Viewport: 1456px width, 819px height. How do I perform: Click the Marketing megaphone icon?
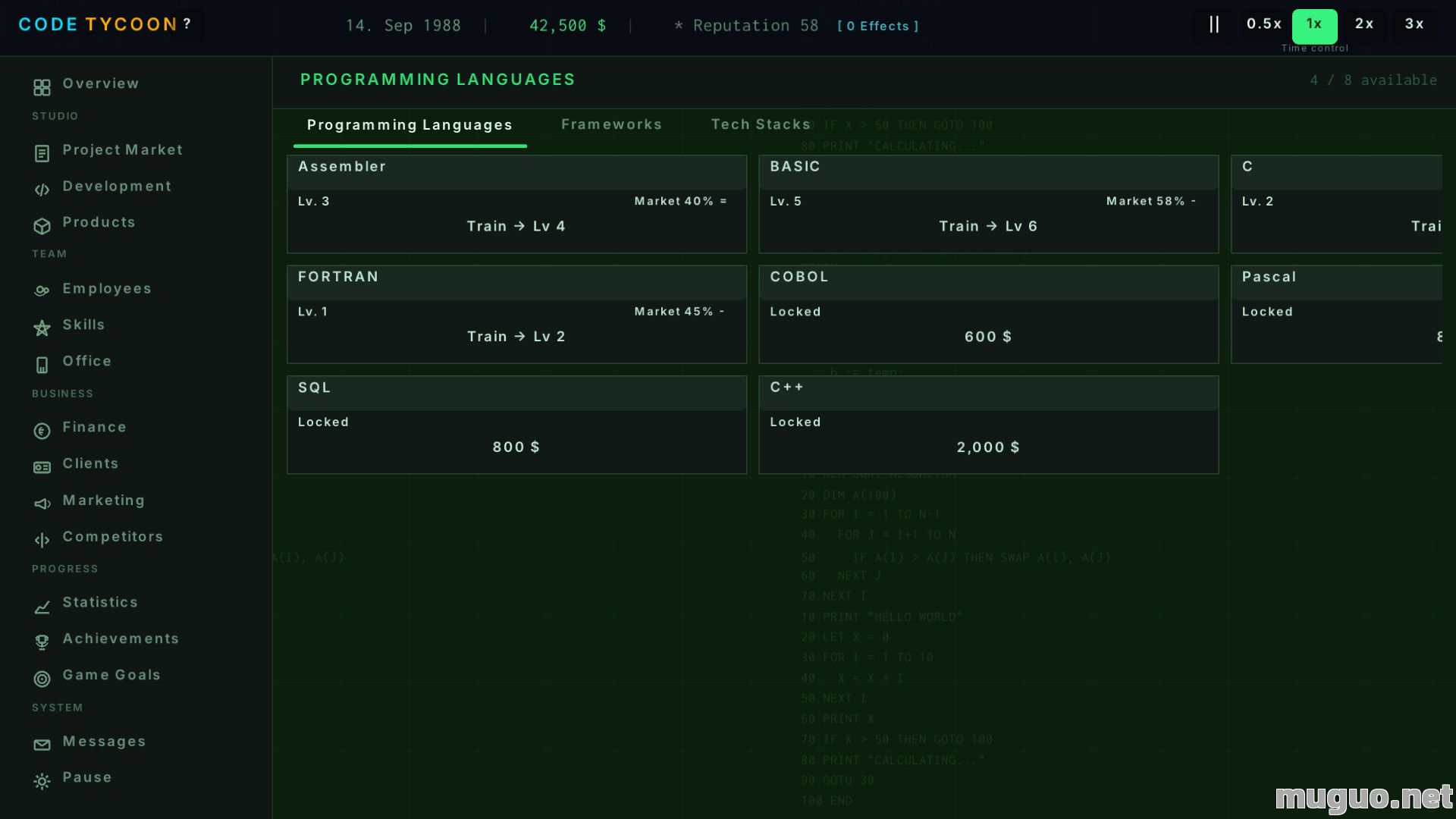click(x=42, y=504)
